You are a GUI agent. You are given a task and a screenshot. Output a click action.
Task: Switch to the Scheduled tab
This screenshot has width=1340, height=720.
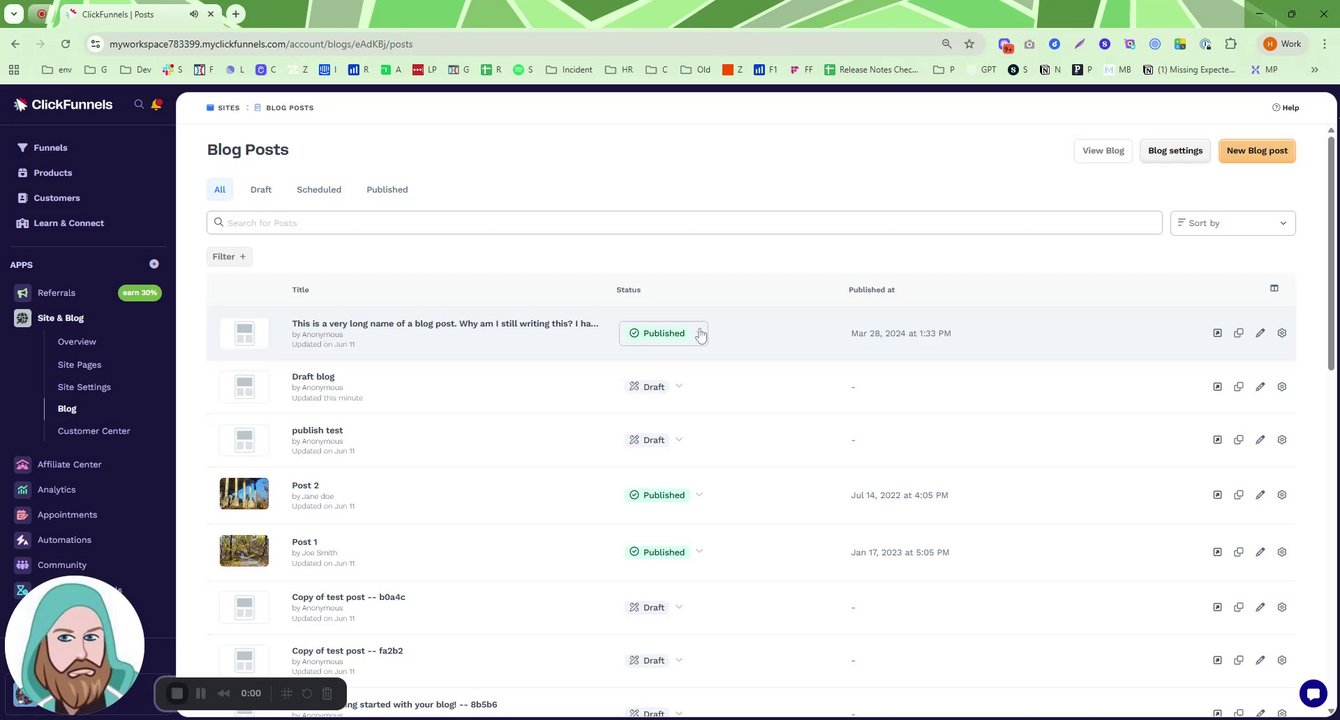pos(319,189)
